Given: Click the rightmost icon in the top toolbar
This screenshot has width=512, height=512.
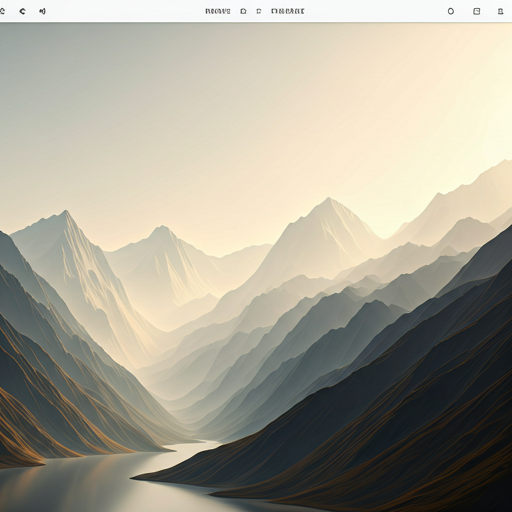Looking at the screenshot, I should pos(500,11).
